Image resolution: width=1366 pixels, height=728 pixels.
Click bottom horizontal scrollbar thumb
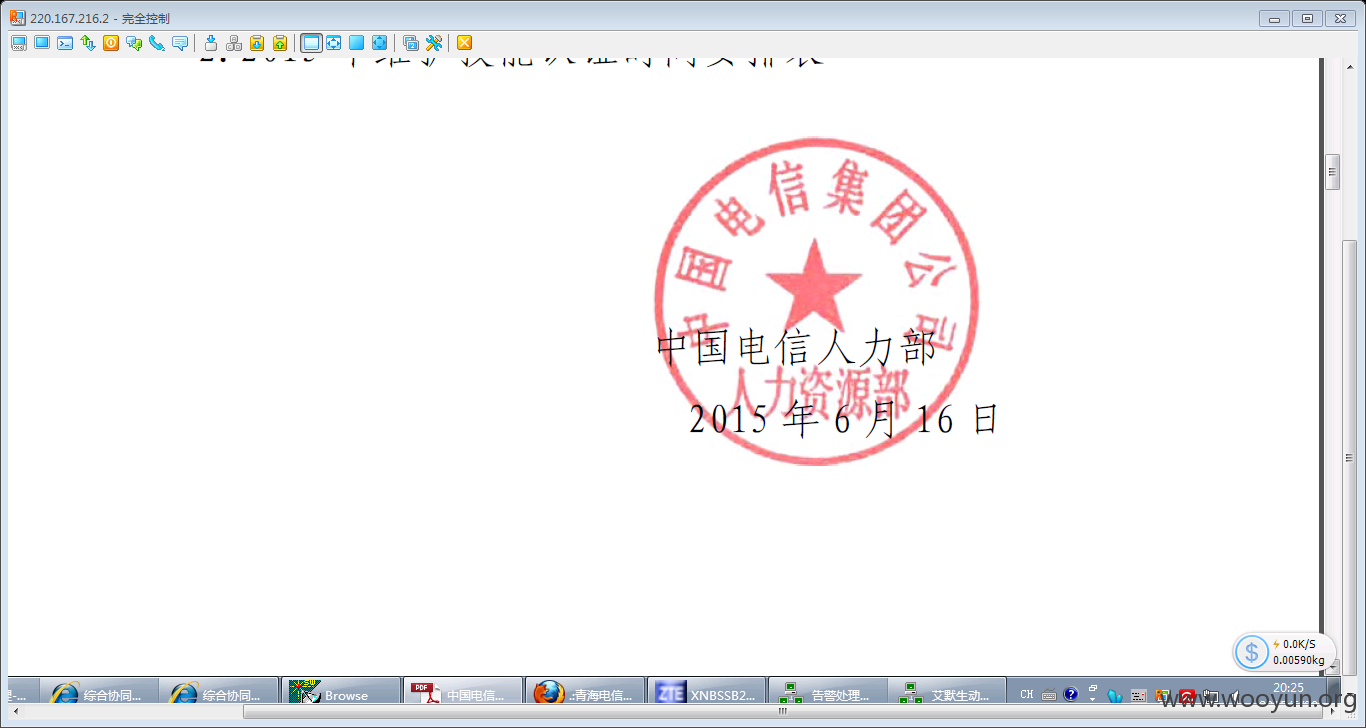782,711
